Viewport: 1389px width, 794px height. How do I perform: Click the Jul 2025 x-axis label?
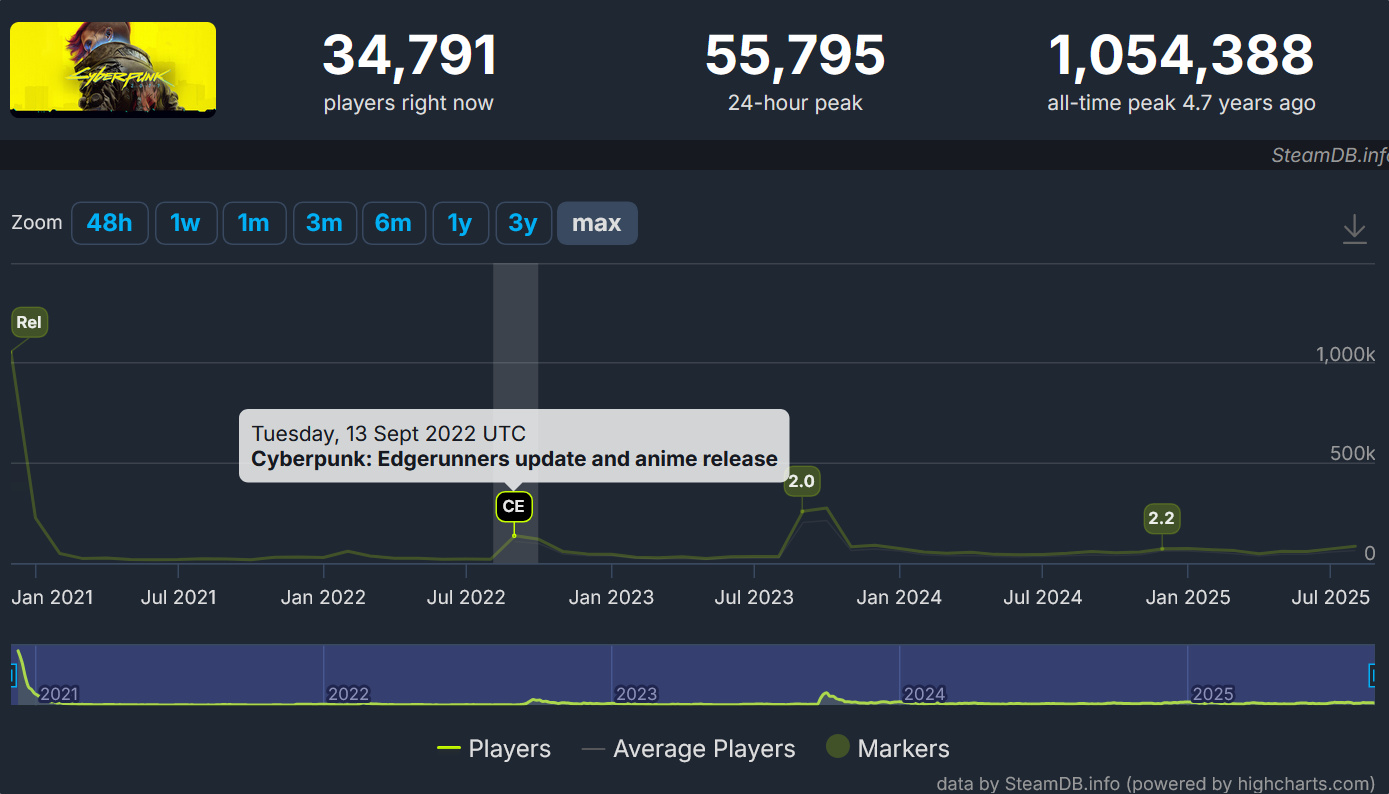coord(1331,598)
